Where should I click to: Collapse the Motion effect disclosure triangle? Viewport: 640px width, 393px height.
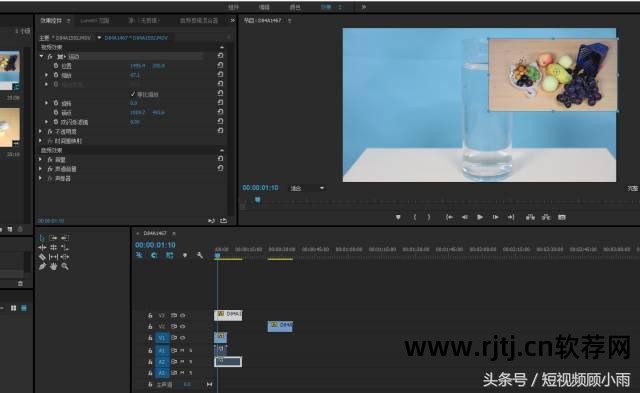[x=41, y=56]
